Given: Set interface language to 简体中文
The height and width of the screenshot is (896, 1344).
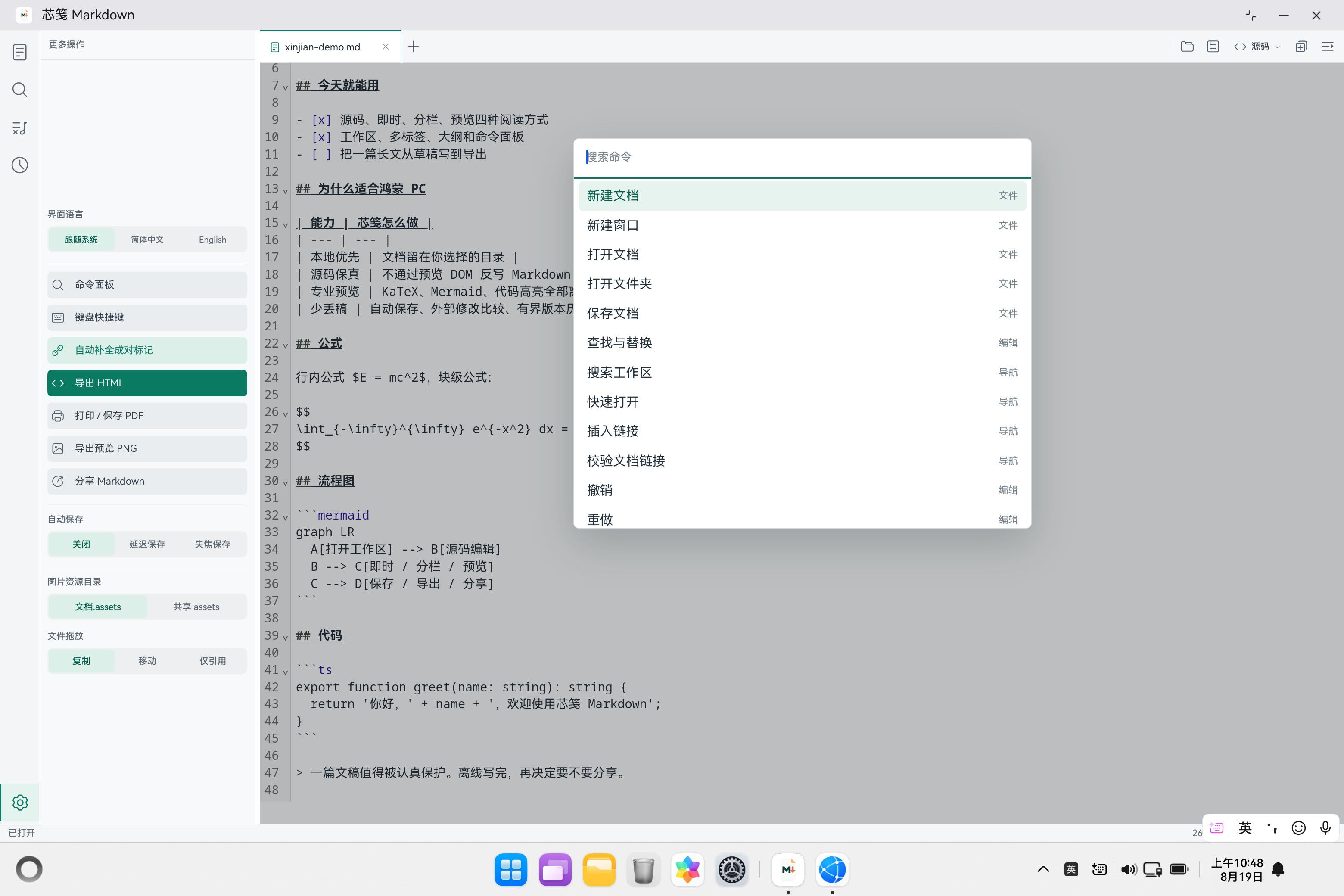Looking at the screenshot, I should [147, 240].
